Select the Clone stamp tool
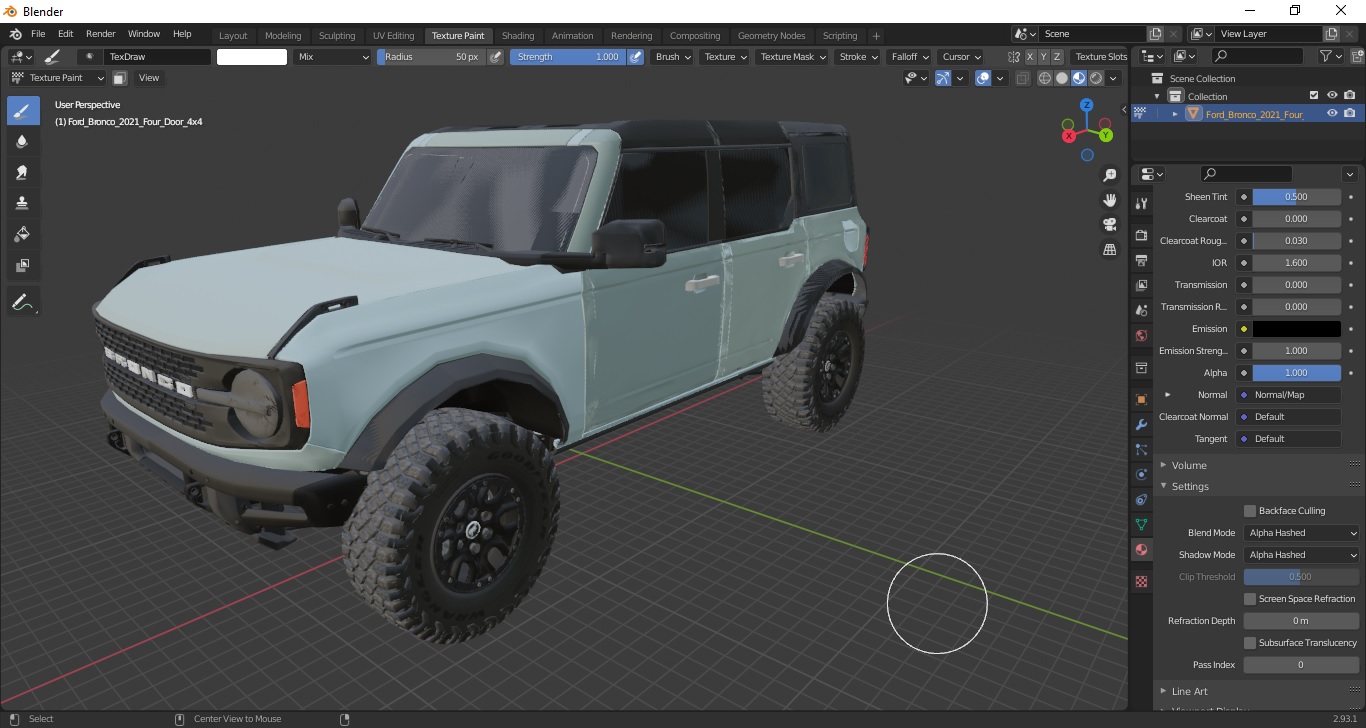The height and width of the screenshot is (728, 1366). pos(23,203)
